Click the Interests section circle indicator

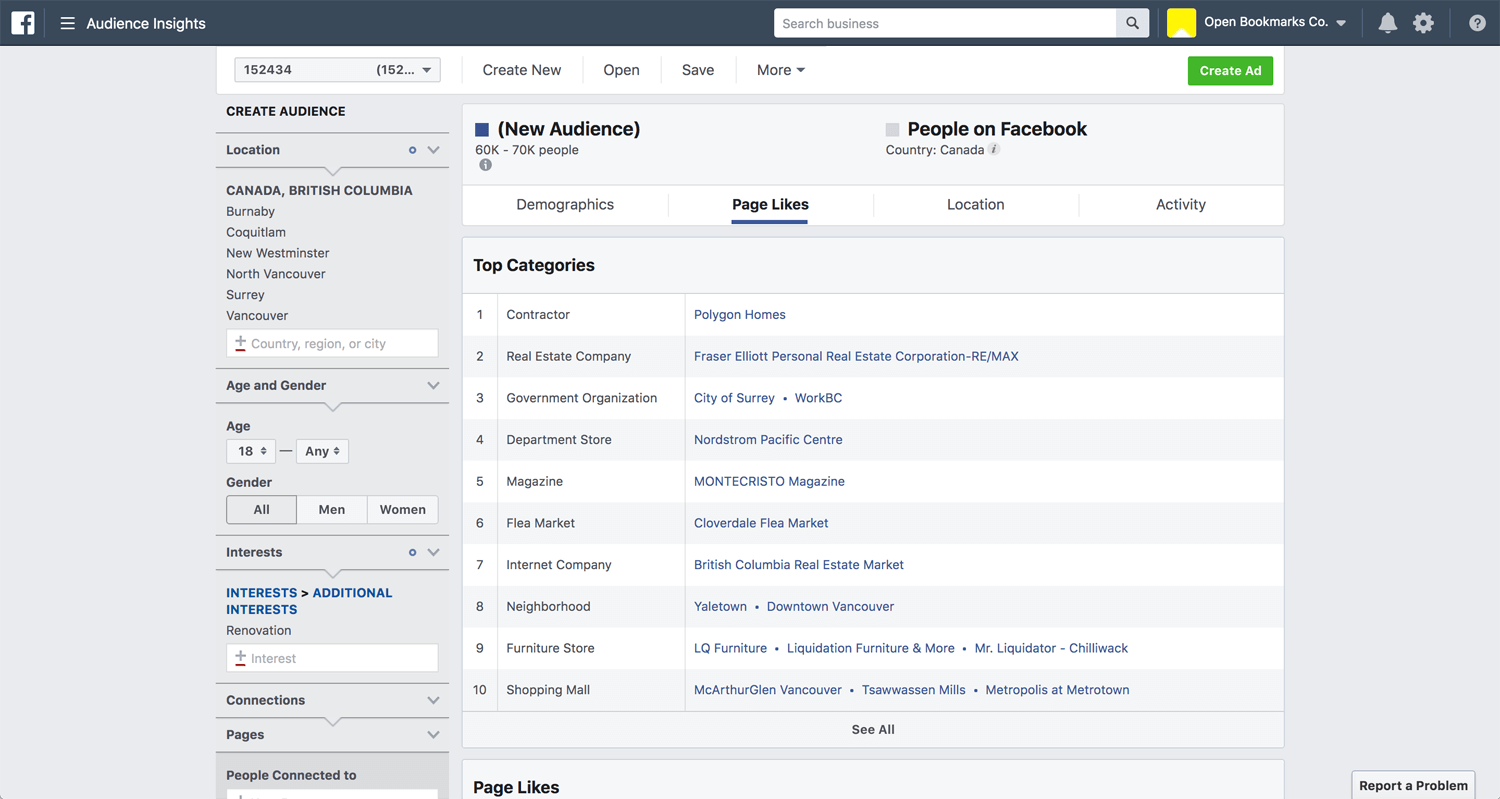(x=412, y=552)
